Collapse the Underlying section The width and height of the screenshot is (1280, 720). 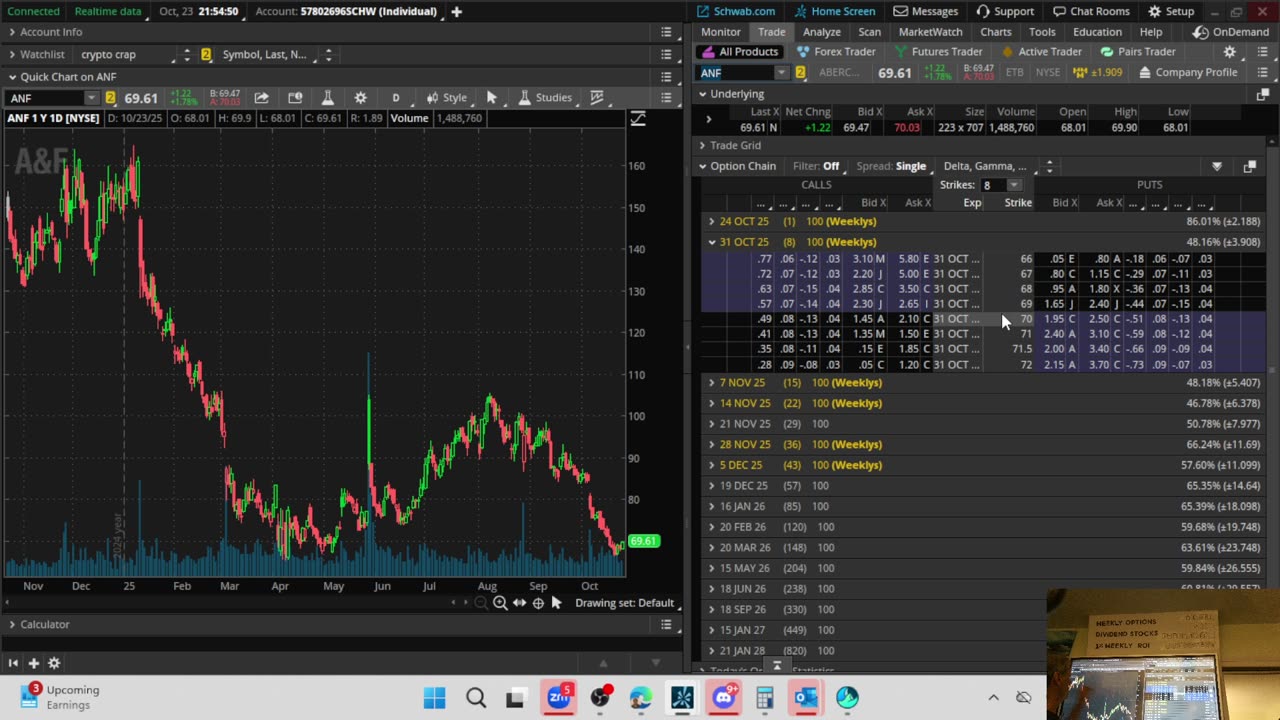702,94
